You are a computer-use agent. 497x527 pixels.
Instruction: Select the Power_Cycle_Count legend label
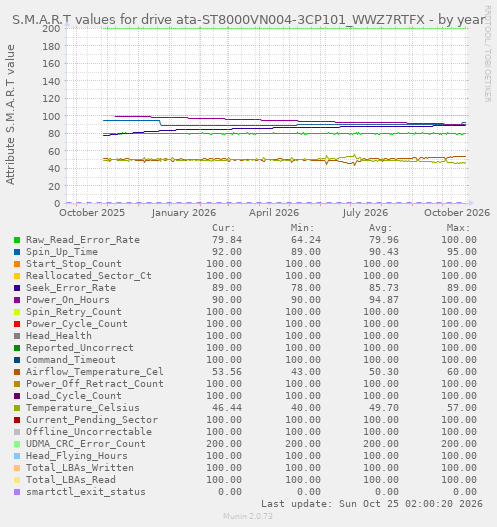point(77,324)
